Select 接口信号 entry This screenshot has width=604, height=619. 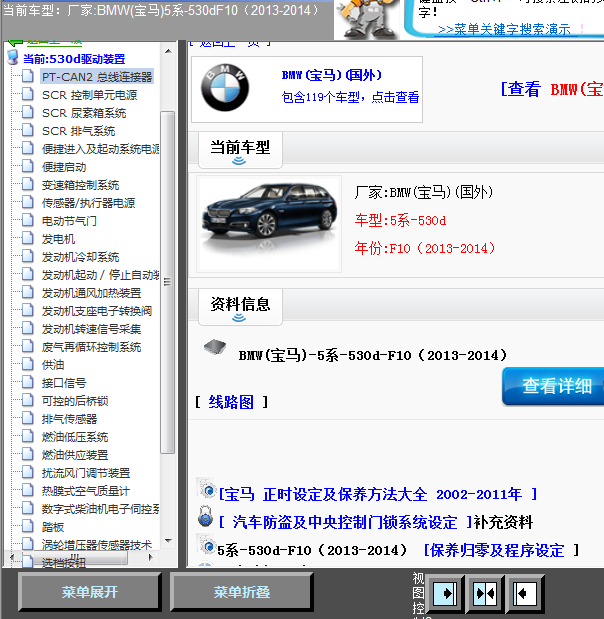(x=64, y=383)
